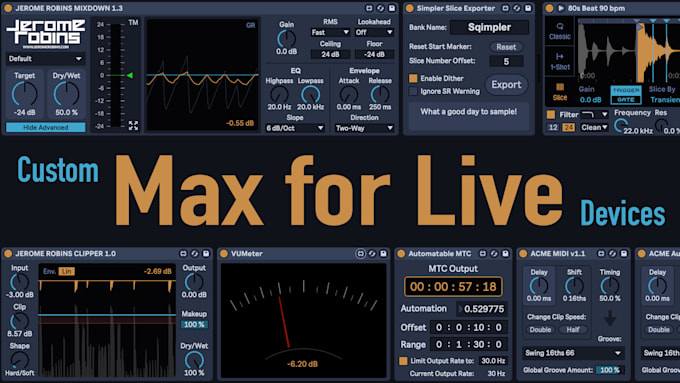Click the hot-swap icon on the VUMeter device
Image resolution: width=680 pixels, height=383 pixels.
tap(372, 253)
